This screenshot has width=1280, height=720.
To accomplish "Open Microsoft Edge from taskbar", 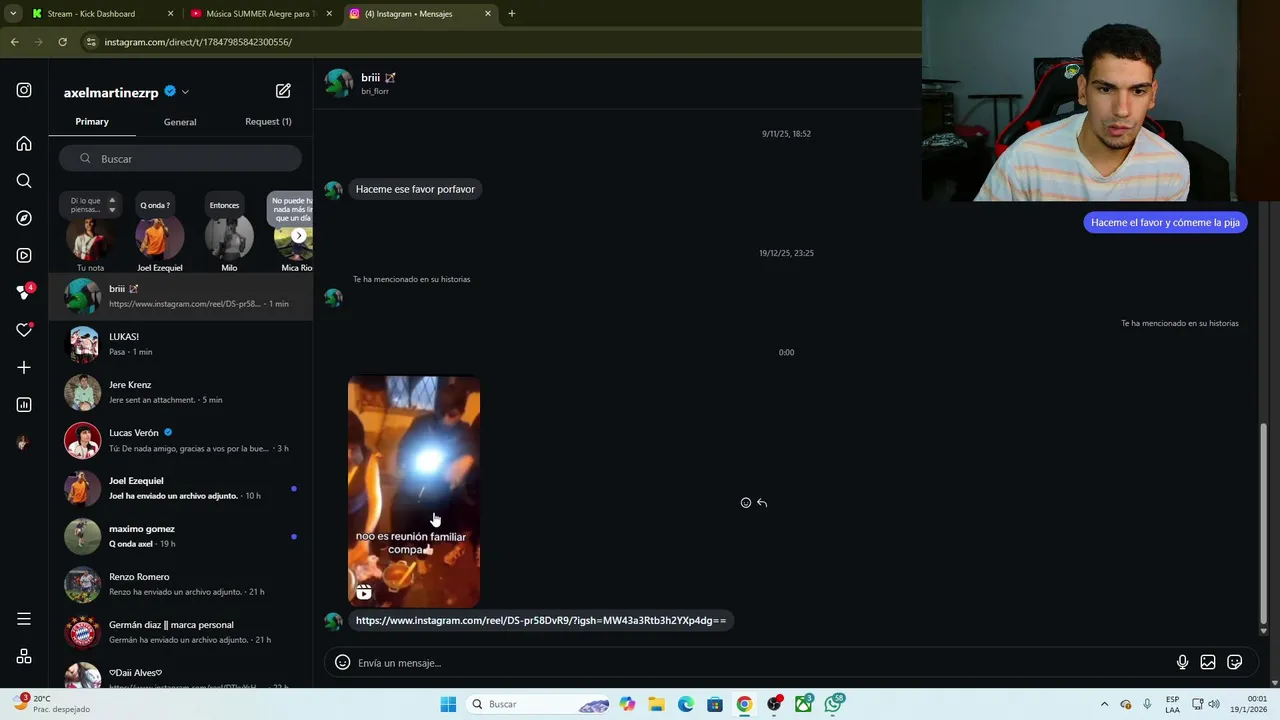I will pos(686,704).
